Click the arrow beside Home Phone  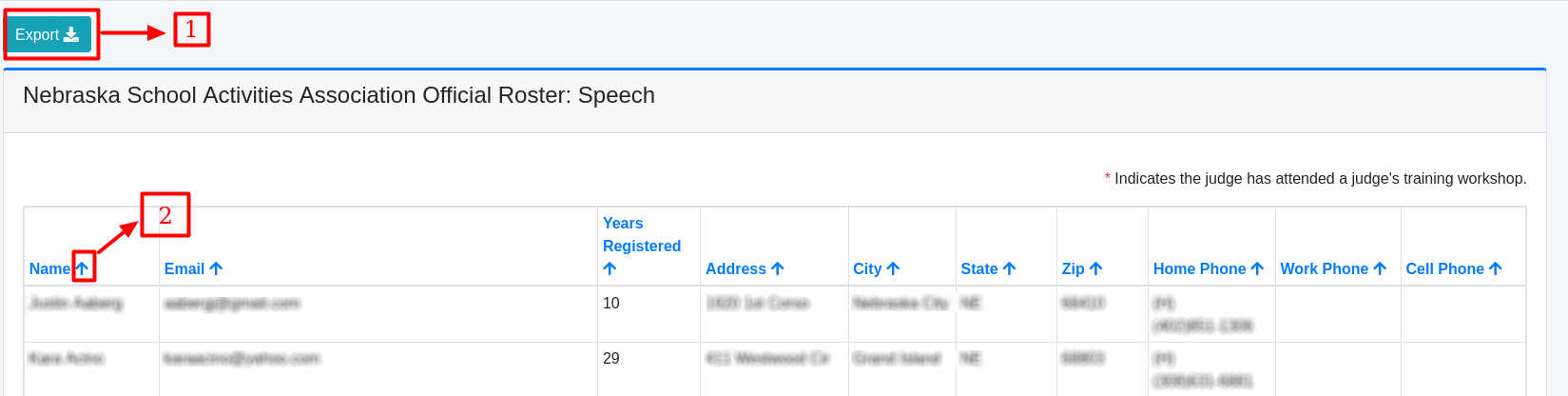click(1257, 268)
